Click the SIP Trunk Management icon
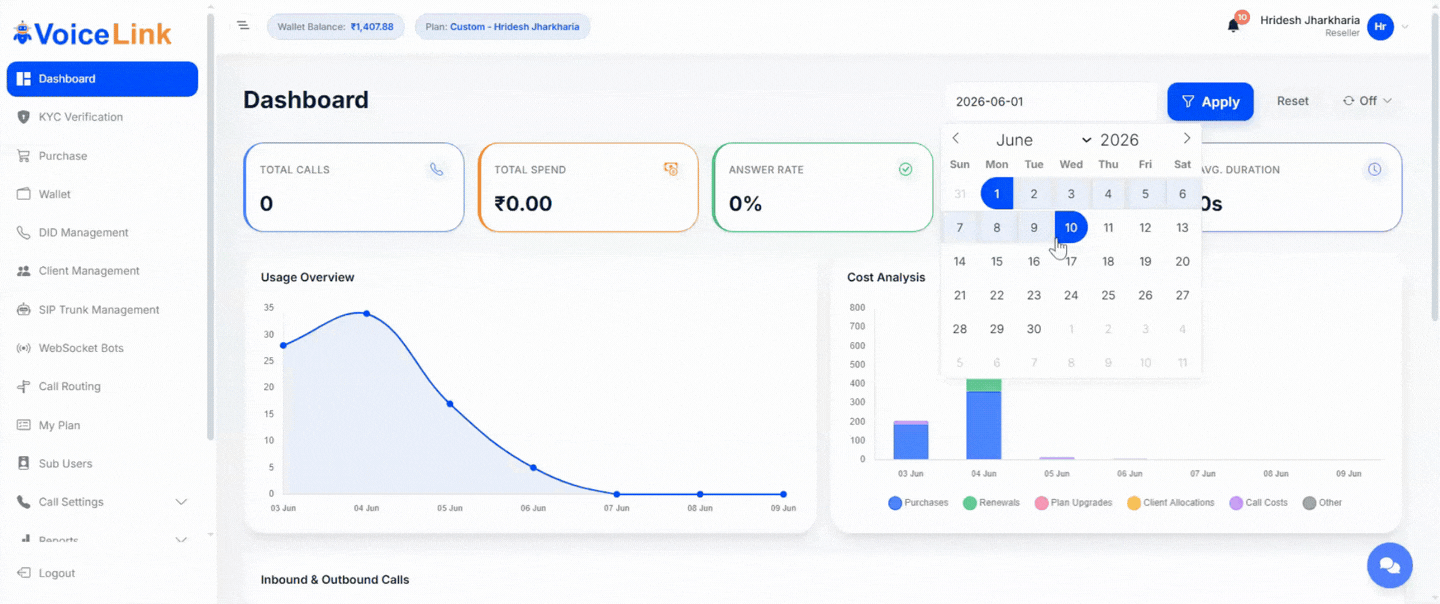The width and height of the screenshot is (1440, 604). tap(23, 310)
